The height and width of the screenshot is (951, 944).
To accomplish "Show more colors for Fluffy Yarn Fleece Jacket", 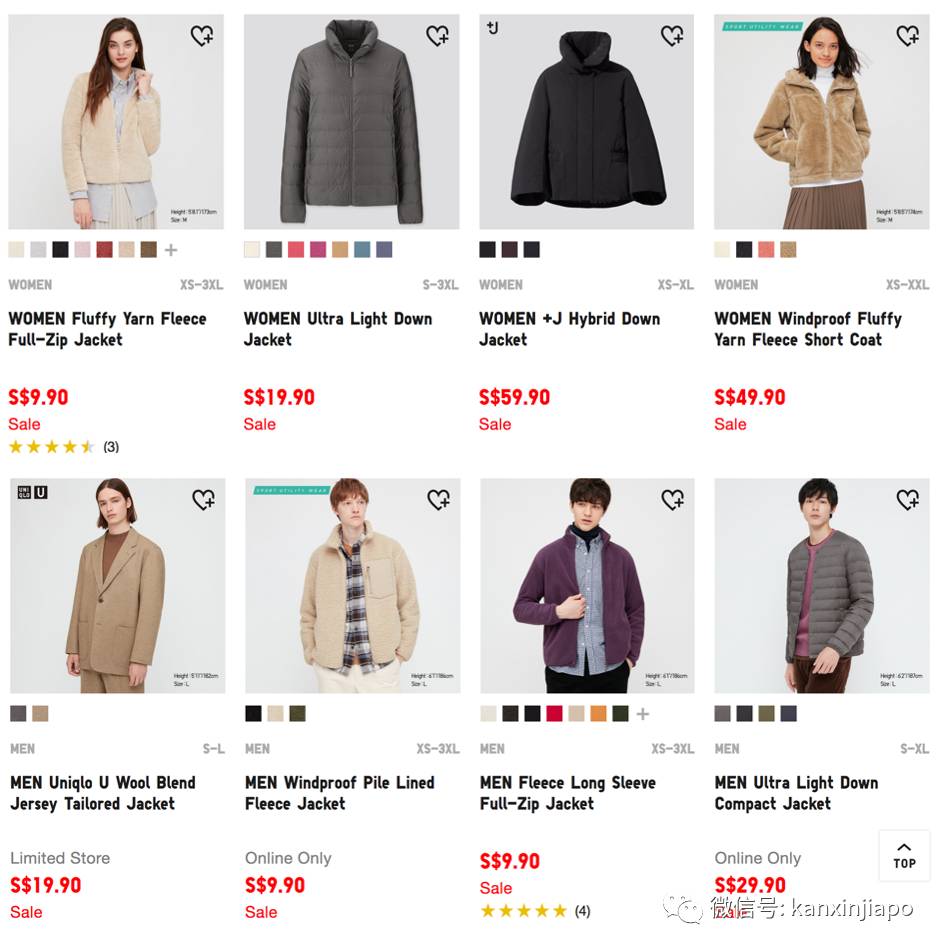I will point(171,250).
